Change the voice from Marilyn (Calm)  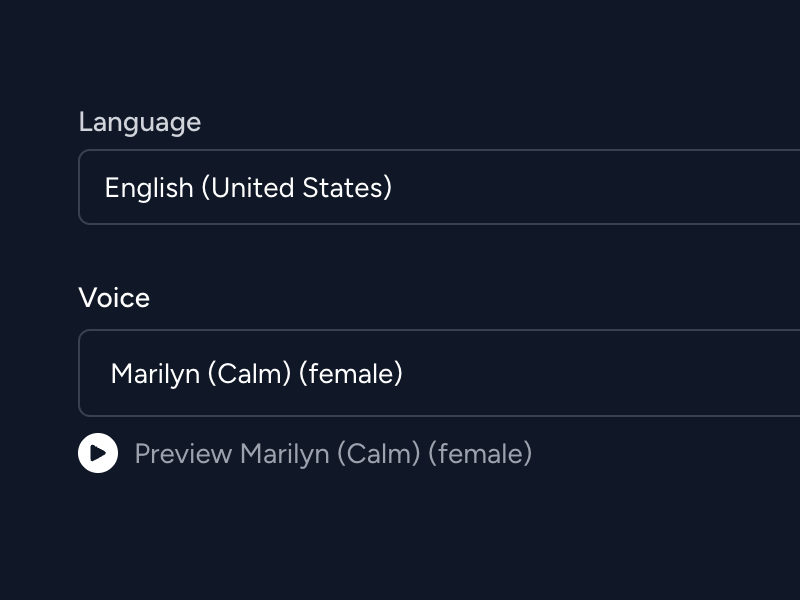(439, 373)
